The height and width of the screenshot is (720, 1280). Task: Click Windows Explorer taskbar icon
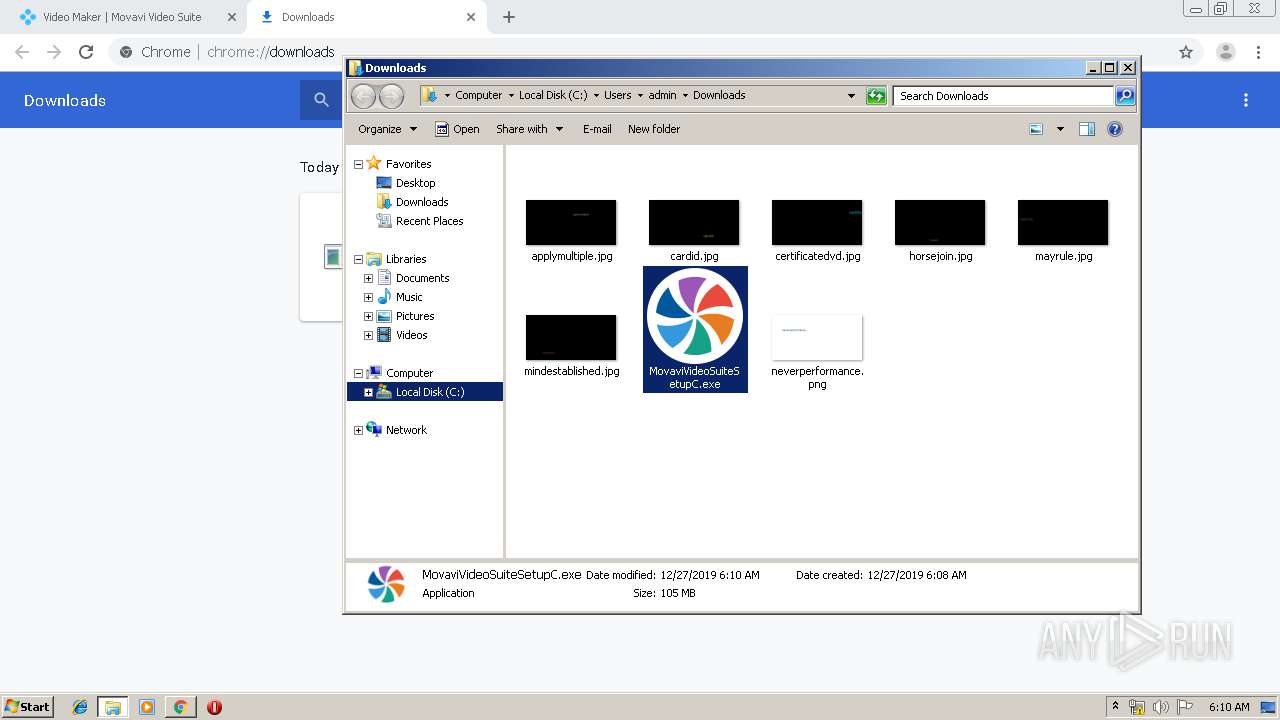(x=113, y=707)
